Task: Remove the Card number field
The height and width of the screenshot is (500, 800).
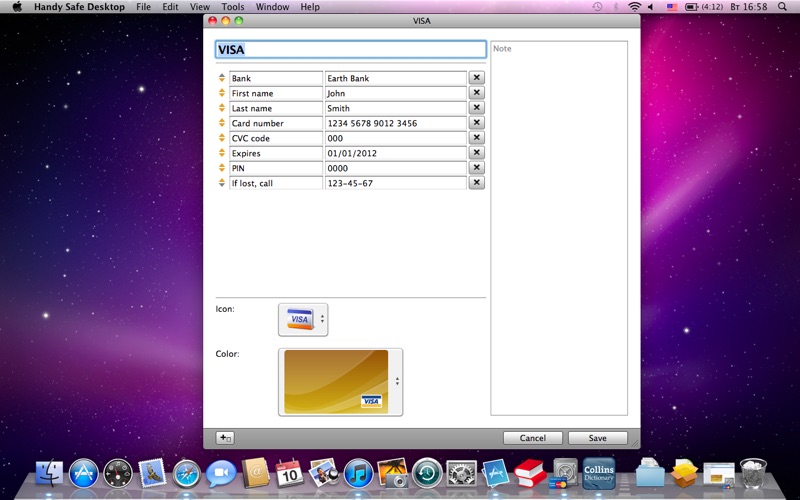Action: click(477, 122)
